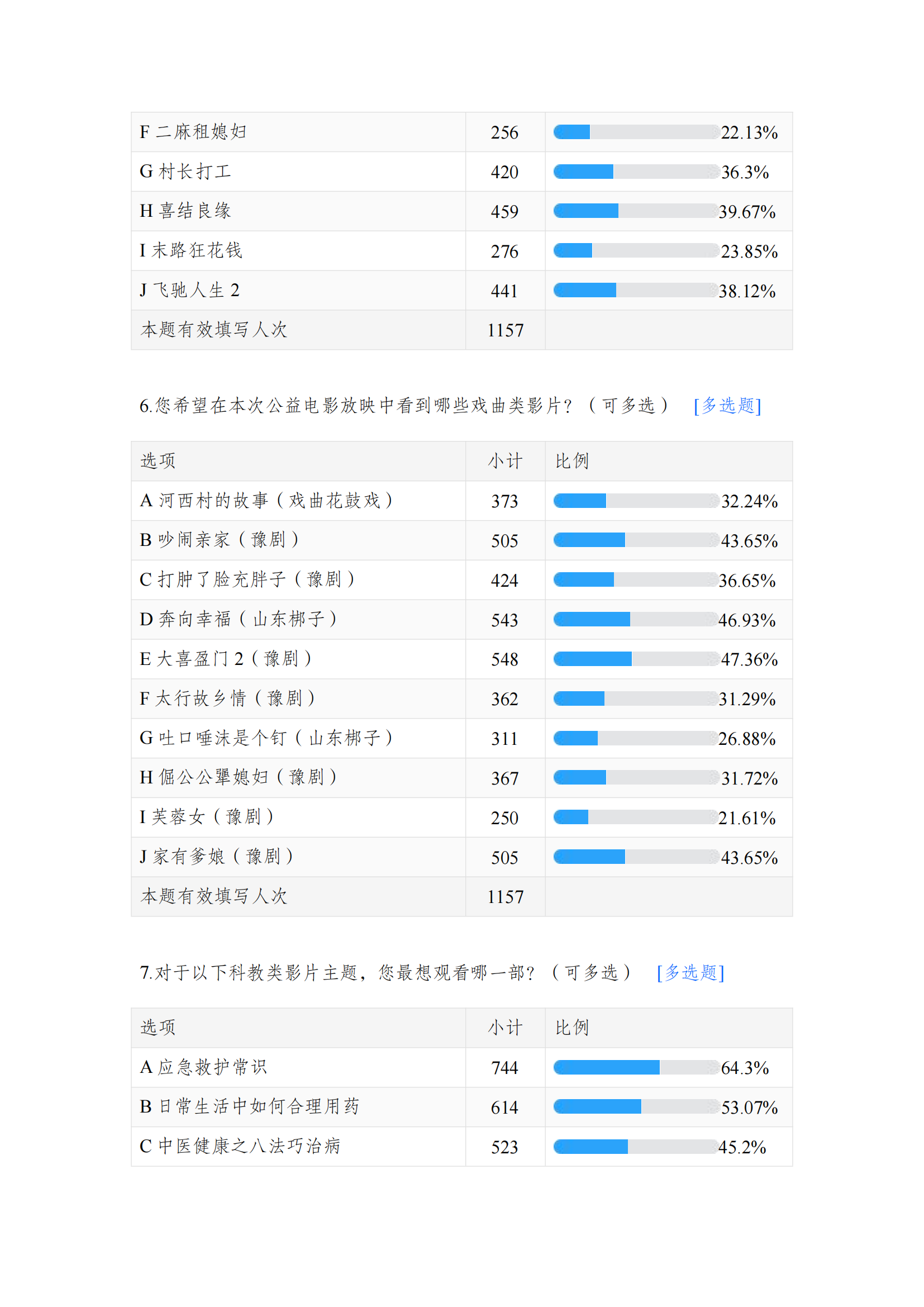Click question 7 title about 科教类影片
The width and height of the screenshot is (924, 1307).
click(384, 972)
